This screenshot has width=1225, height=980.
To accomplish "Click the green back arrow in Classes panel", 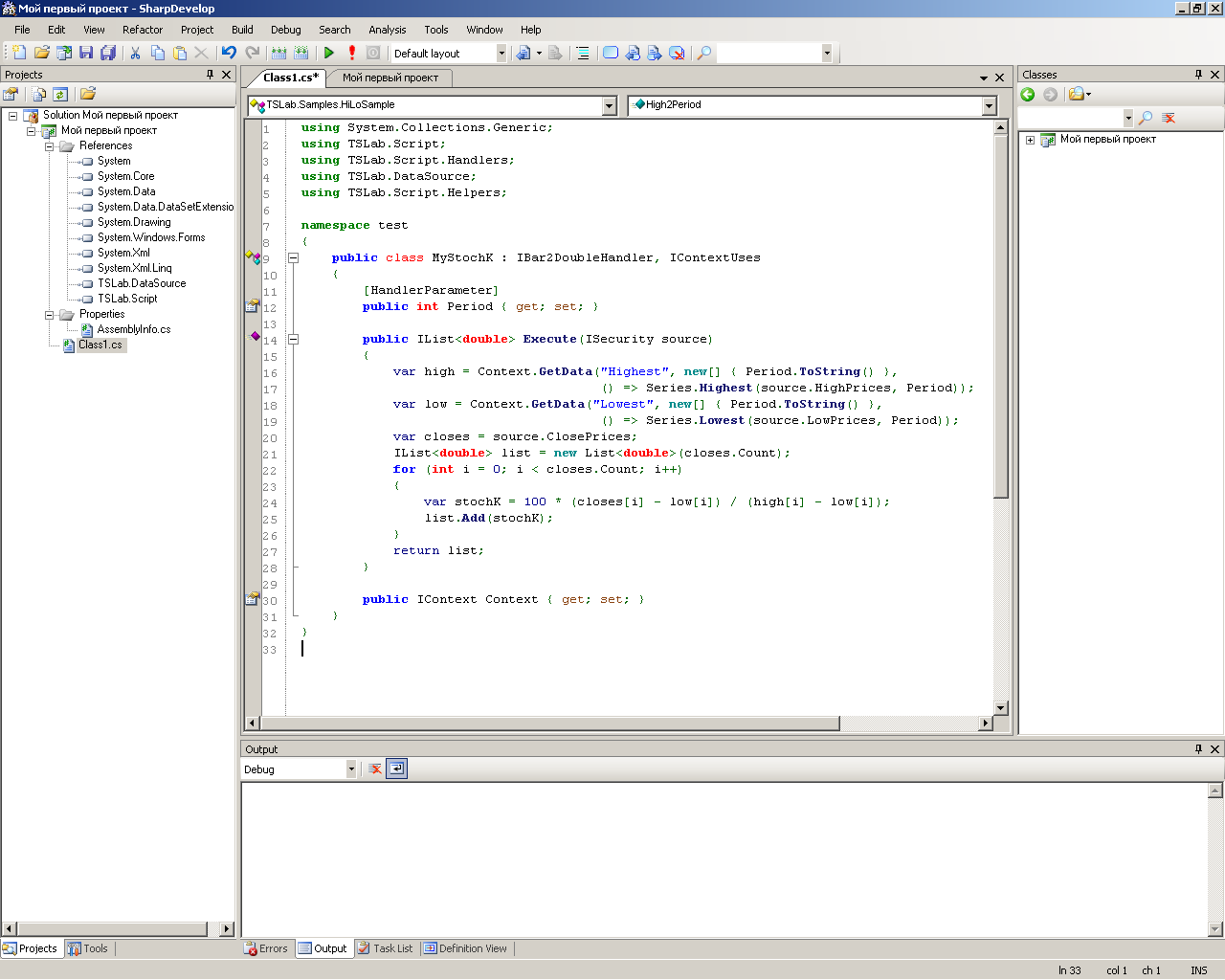I will click(1028, 94).
